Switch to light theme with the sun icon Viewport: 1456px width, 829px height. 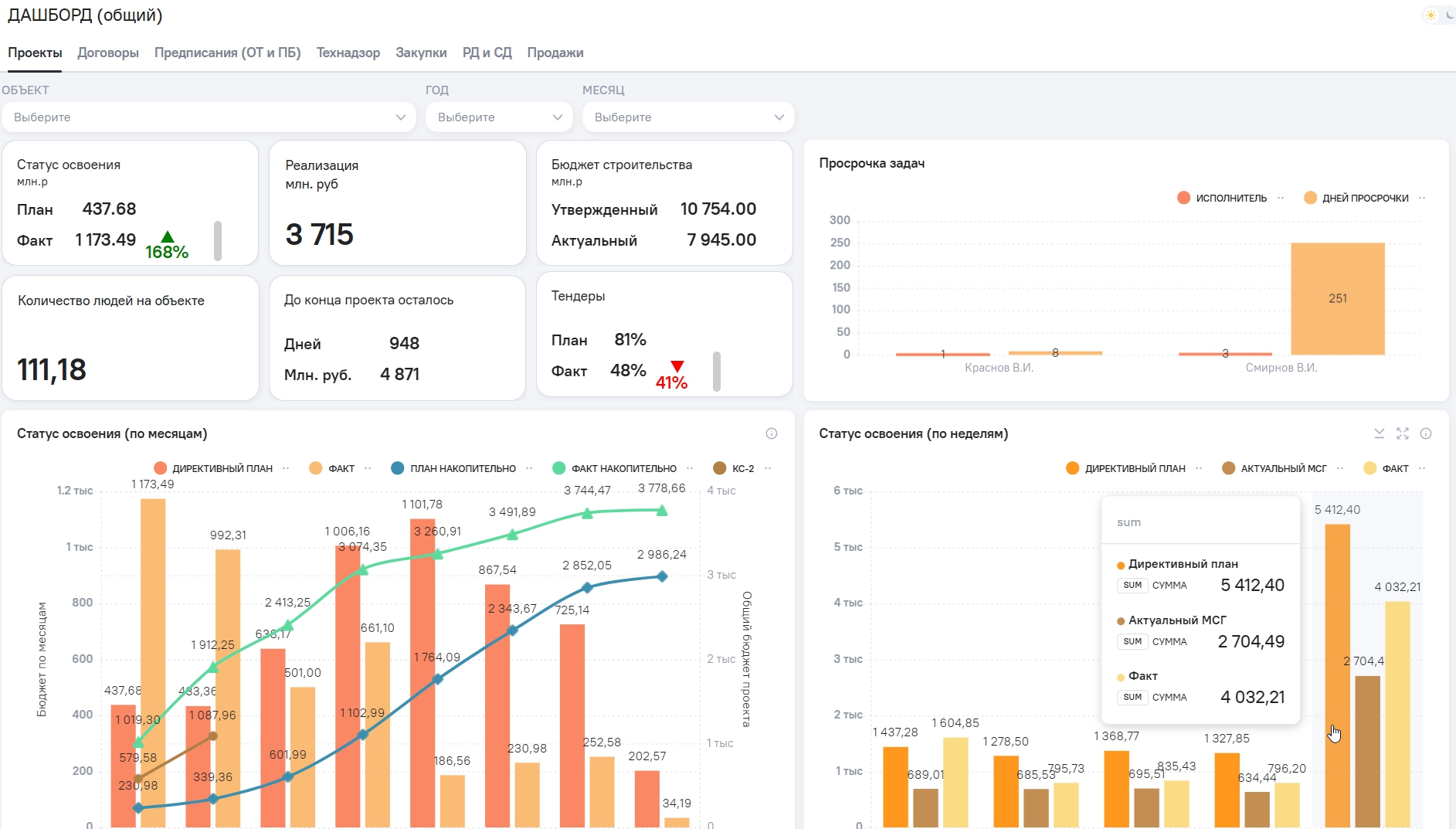[x=1431, y=15]
